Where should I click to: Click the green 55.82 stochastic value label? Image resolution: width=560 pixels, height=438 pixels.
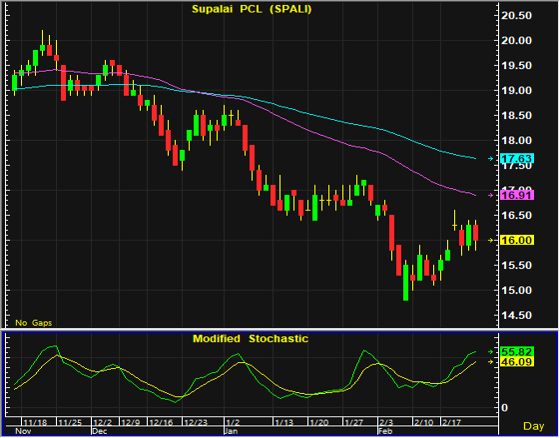(517, 352)
